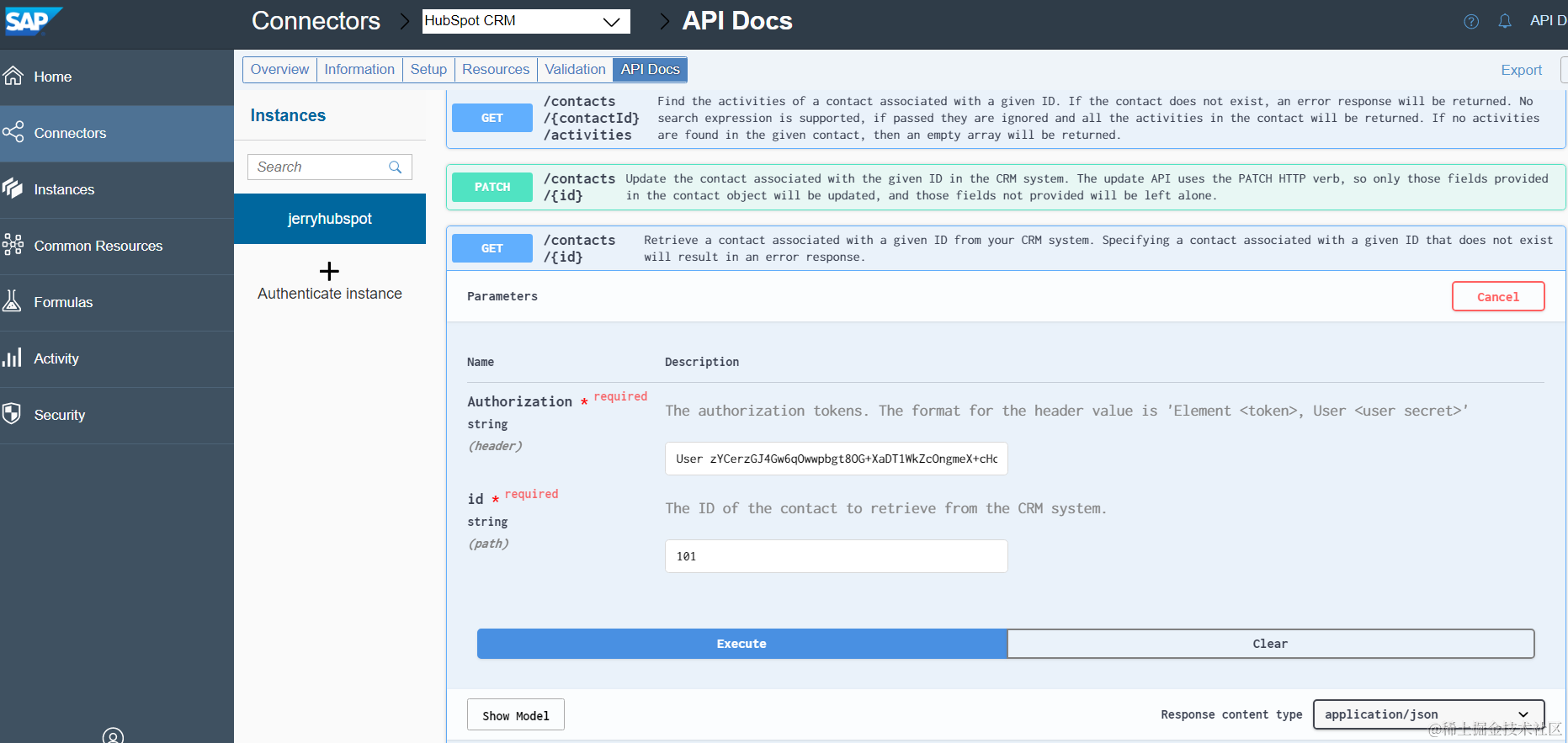
Task: Click the help question mark icon
Action: 1471,21
